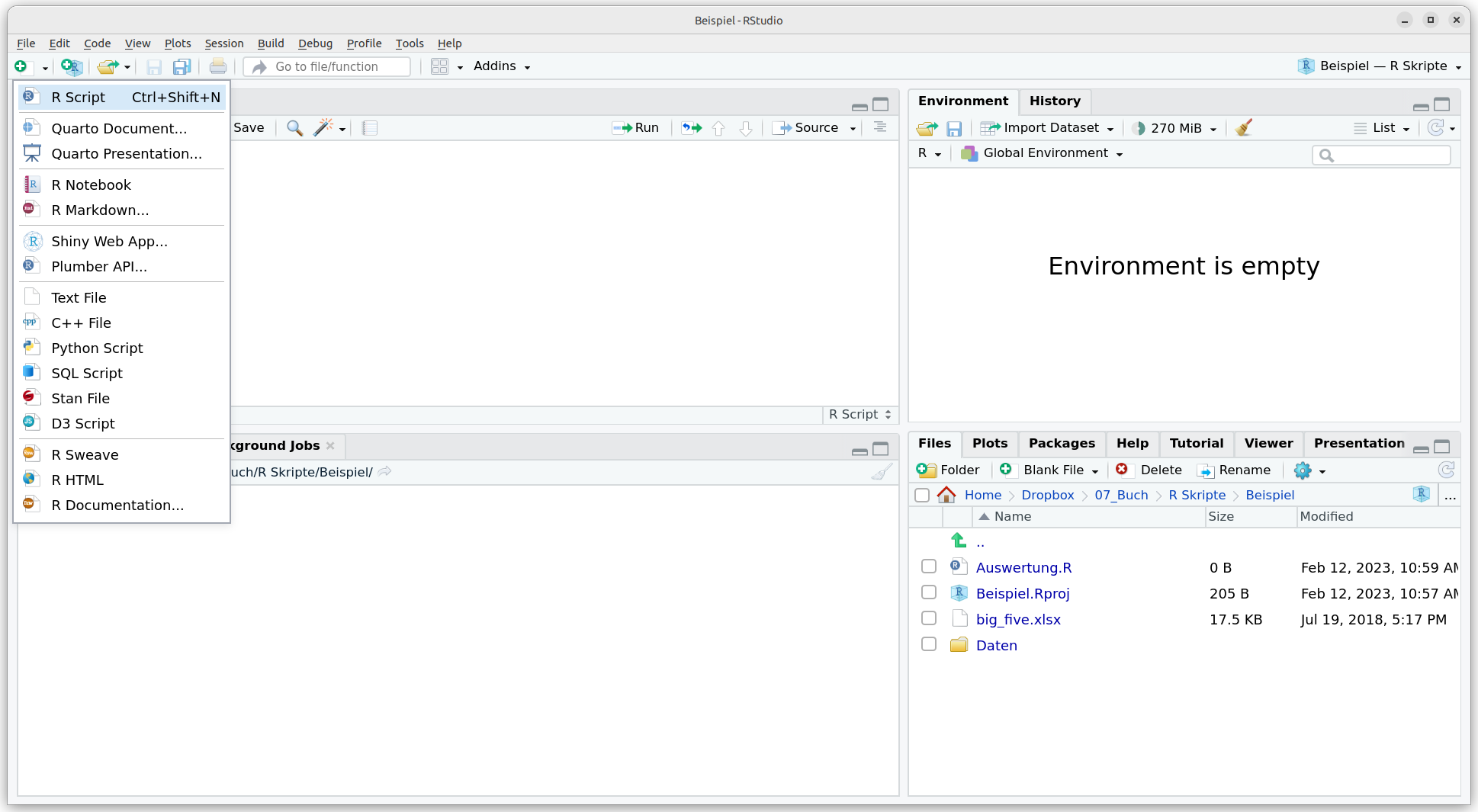The image size is (1478, 812).
Task: Click the Find/Replace magnifier icon in editor
Action: (x=294, y=127)
